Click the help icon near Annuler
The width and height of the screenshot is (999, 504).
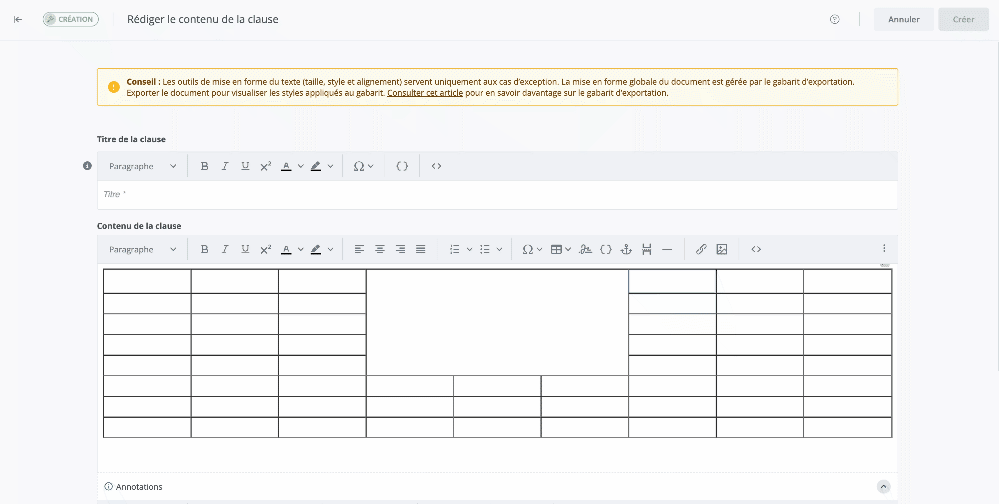(x=835, y=19)
